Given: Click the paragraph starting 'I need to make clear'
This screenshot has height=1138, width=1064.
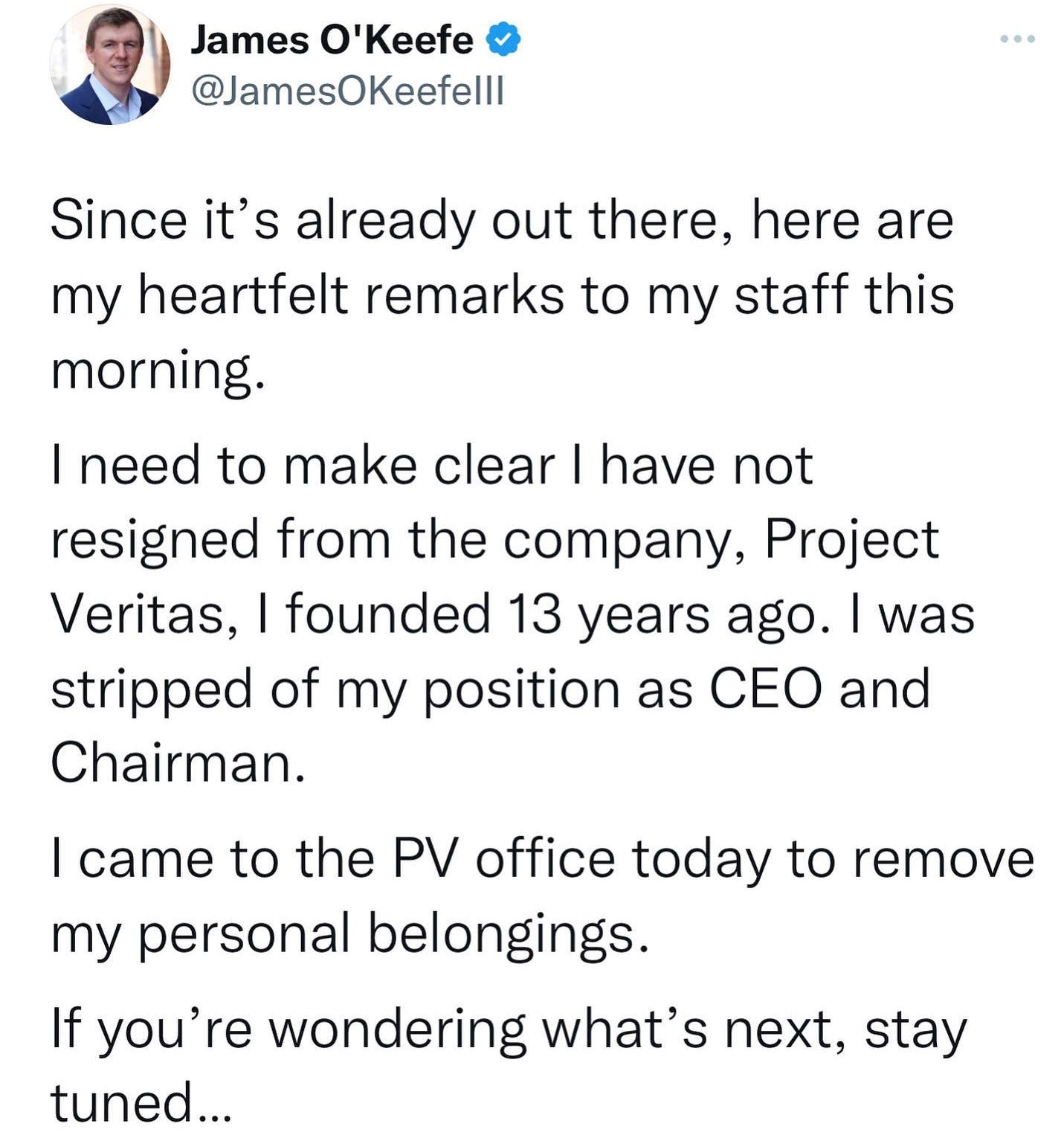Looking at the screenshot, I should click(512, 614).
